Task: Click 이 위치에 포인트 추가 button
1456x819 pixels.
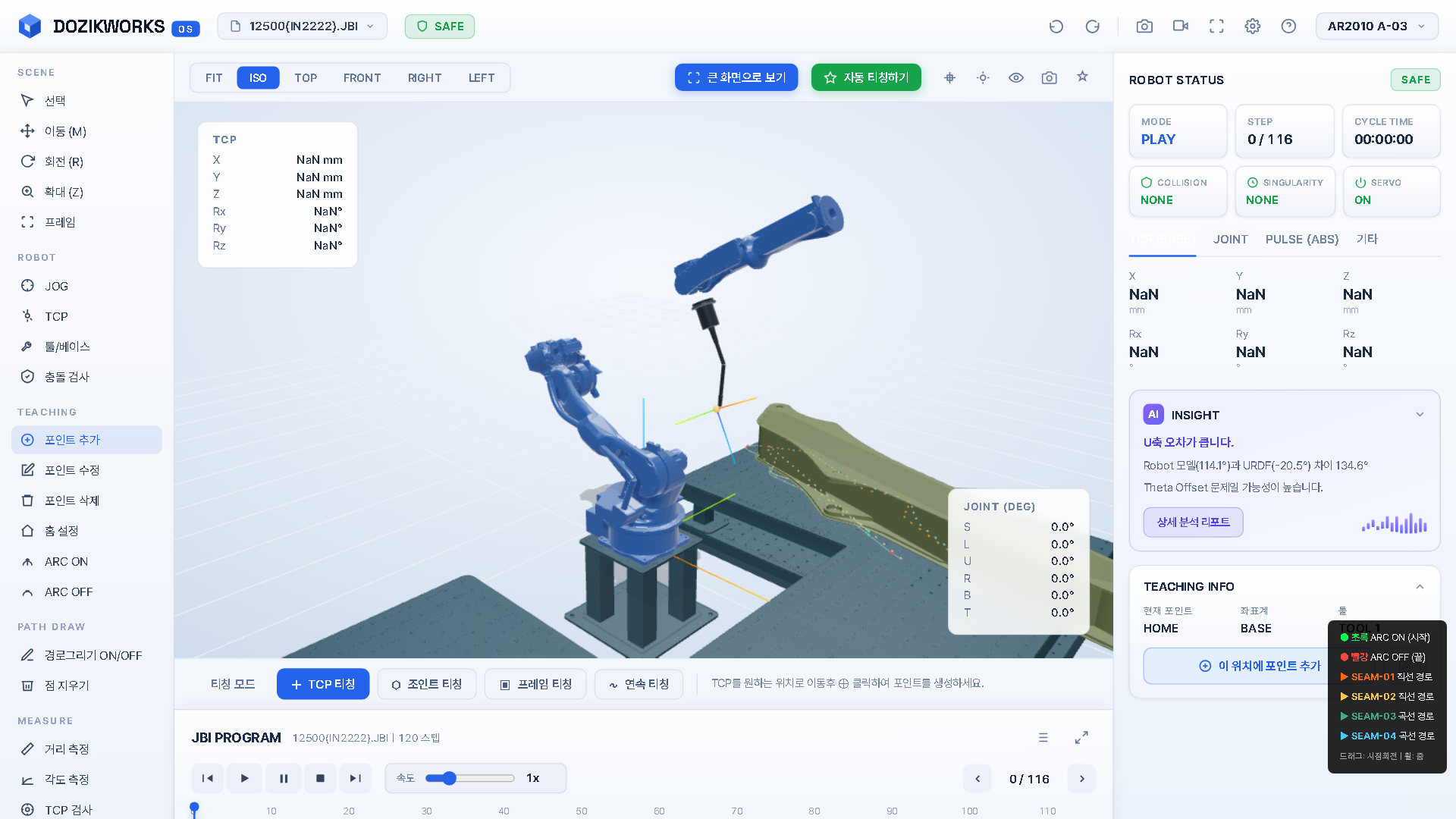Action: [x=1259, y=666]
